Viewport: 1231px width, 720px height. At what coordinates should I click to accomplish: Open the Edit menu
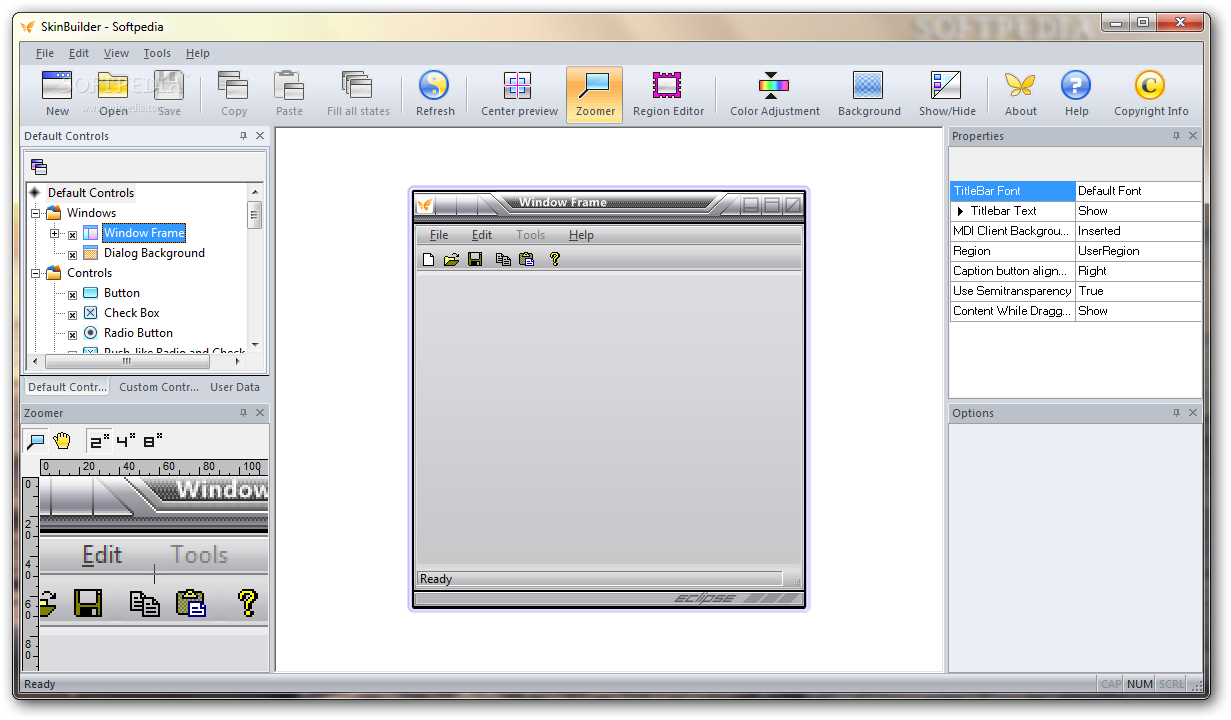tap(79, 53)
